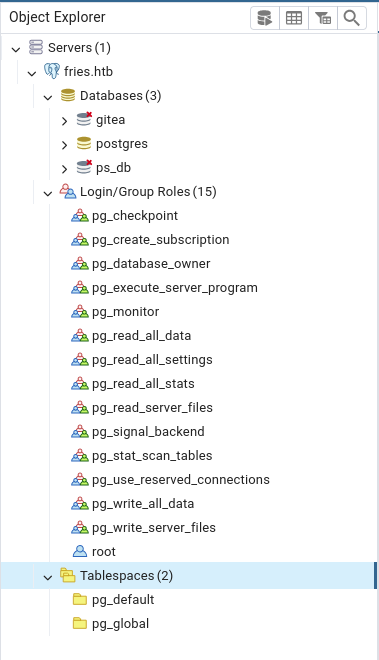Collapse the Servers tree node
Viewport: 379px width, 660px height.
point(16,49)
